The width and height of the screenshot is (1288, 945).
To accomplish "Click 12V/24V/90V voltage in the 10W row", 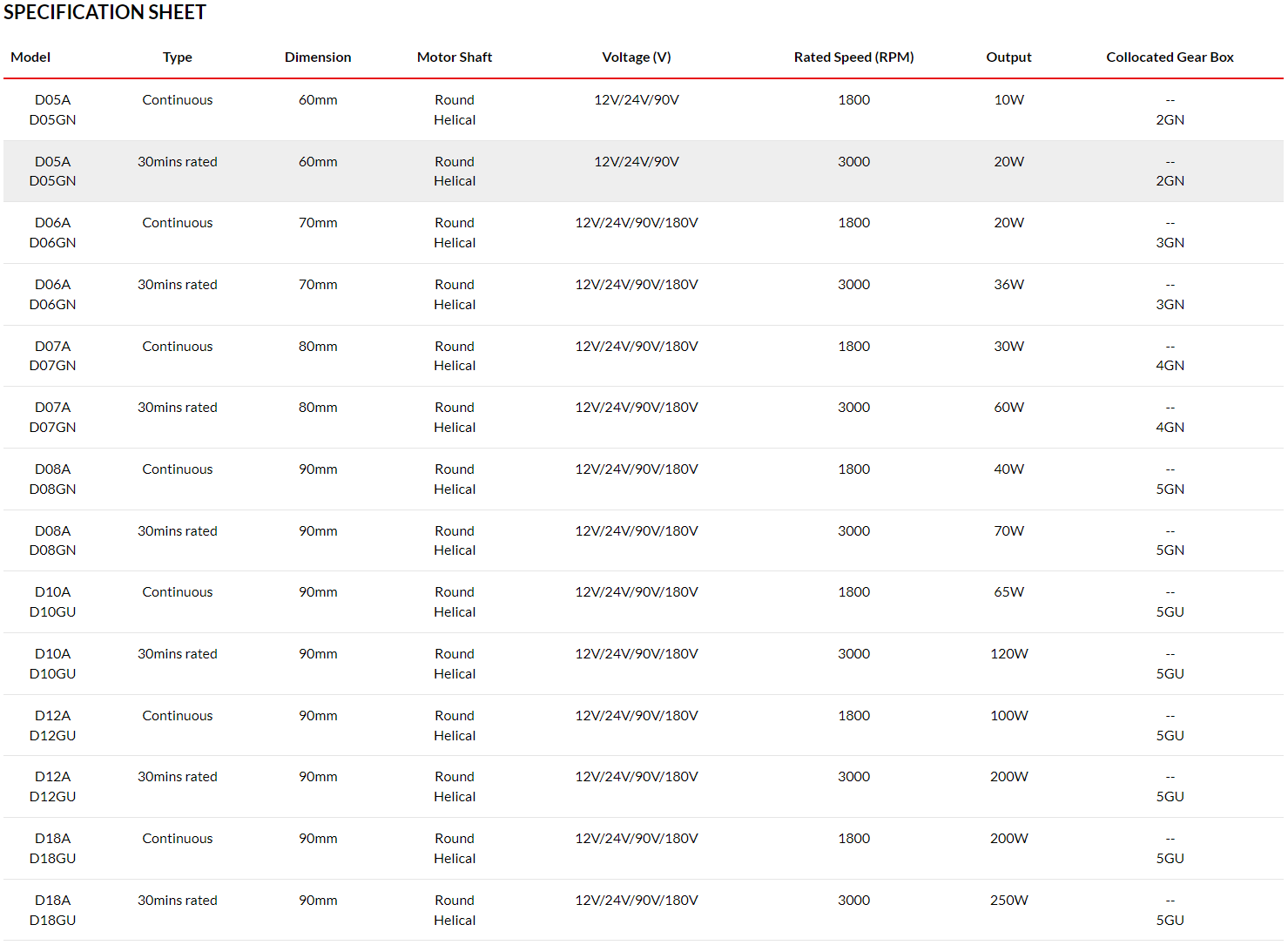I will coord(637,99).
